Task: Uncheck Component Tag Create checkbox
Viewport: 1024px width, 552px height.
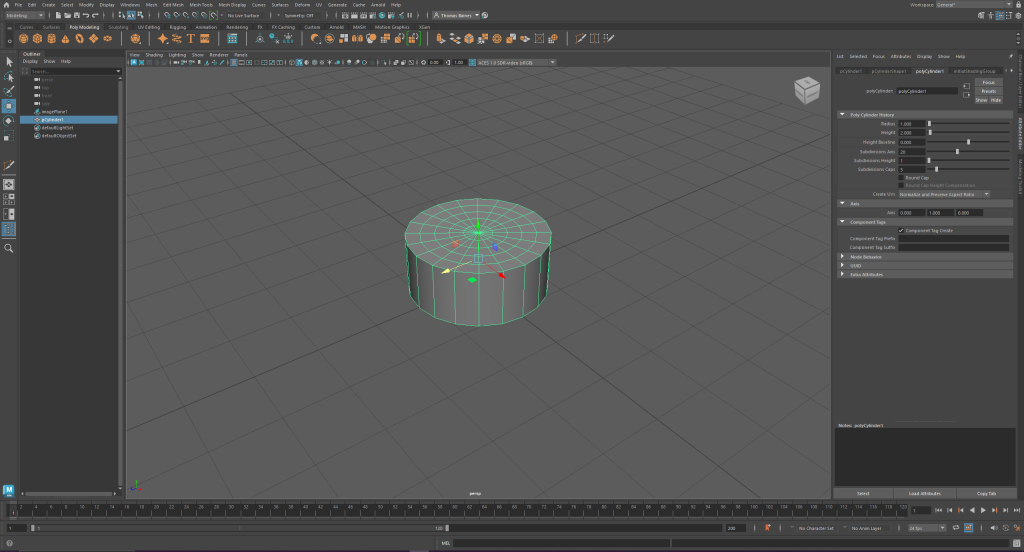Action: (902, 230)
